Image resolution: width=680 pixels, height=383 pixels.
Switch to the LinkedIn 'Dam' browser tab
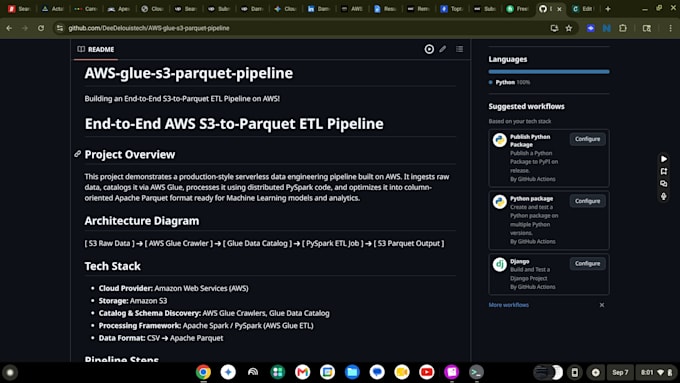coord(318,9)
